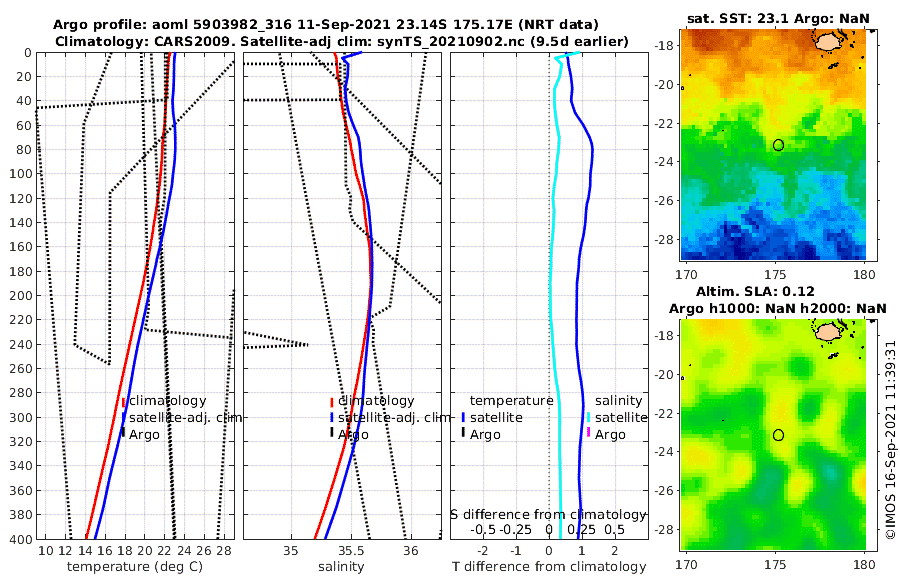Click the float location circle on SST map

[778, 145]
